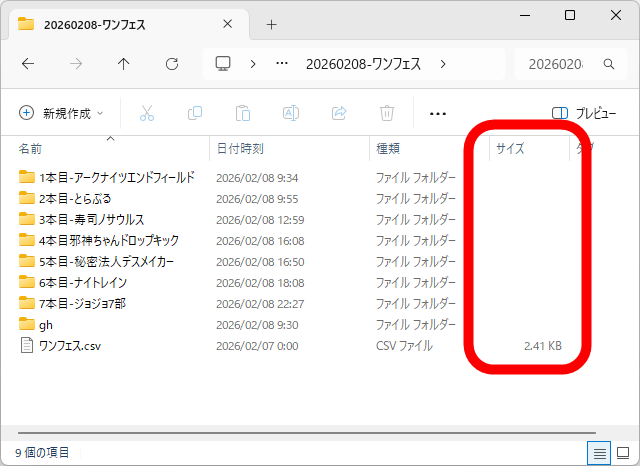Image resolution: width=640 pixels, height=466 pixels.
Task: Toggle the プレビュー preview pane
Action: tap(584, 113)
